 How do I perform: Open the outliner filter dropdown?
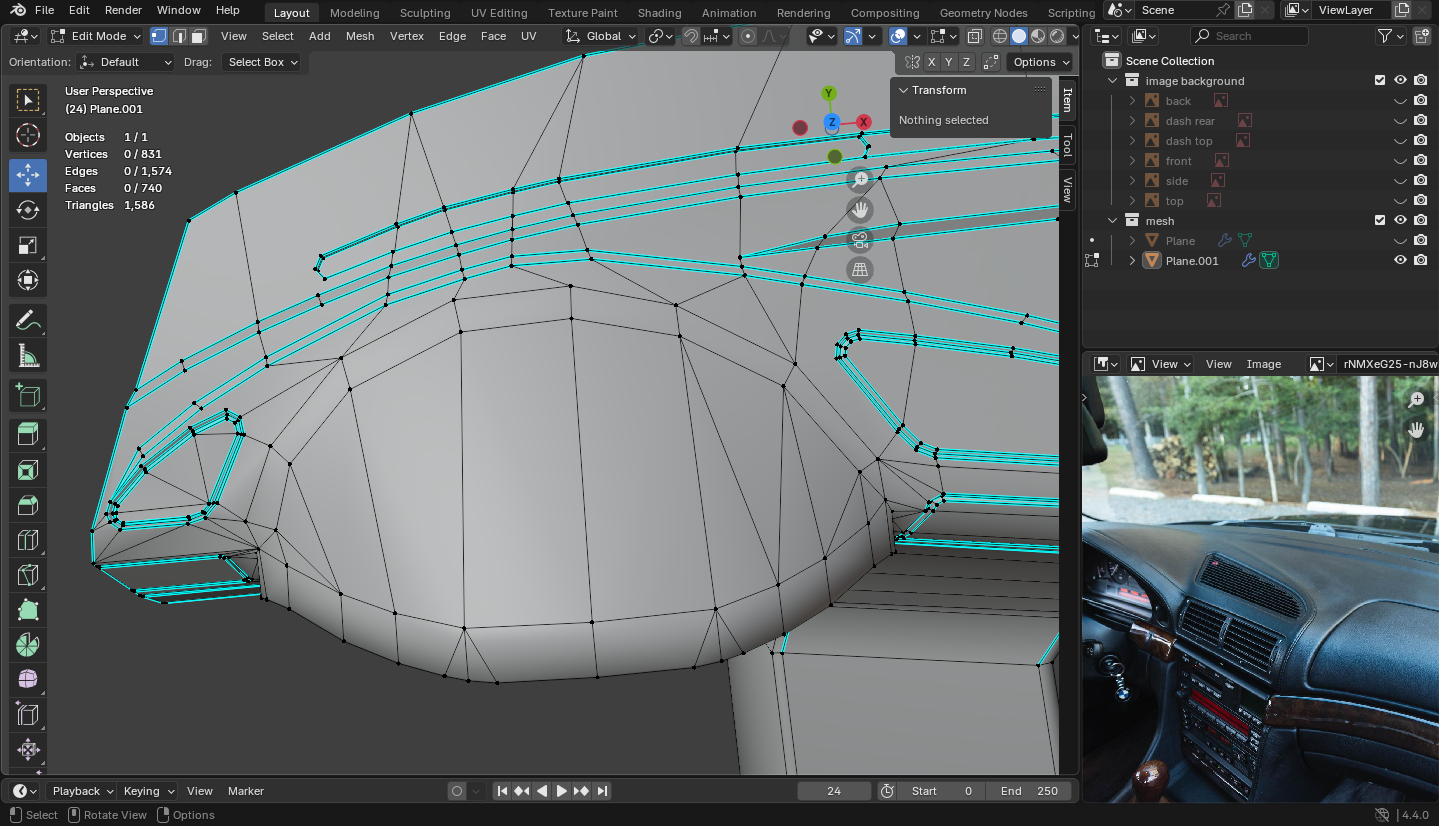(x=1391, y=36)
